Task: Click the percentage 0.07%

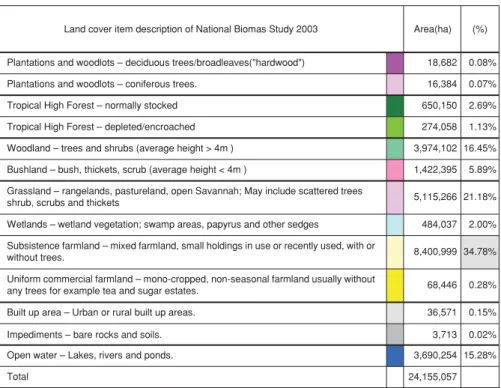Action: pos(482,84)
